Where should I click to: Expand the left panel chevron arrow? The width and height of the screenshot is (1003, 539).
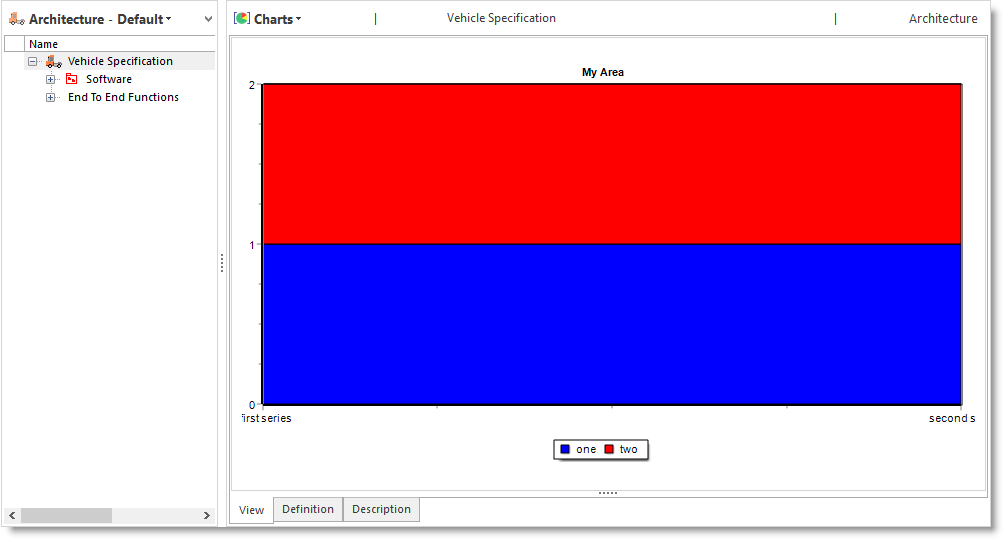click(208, 19)
